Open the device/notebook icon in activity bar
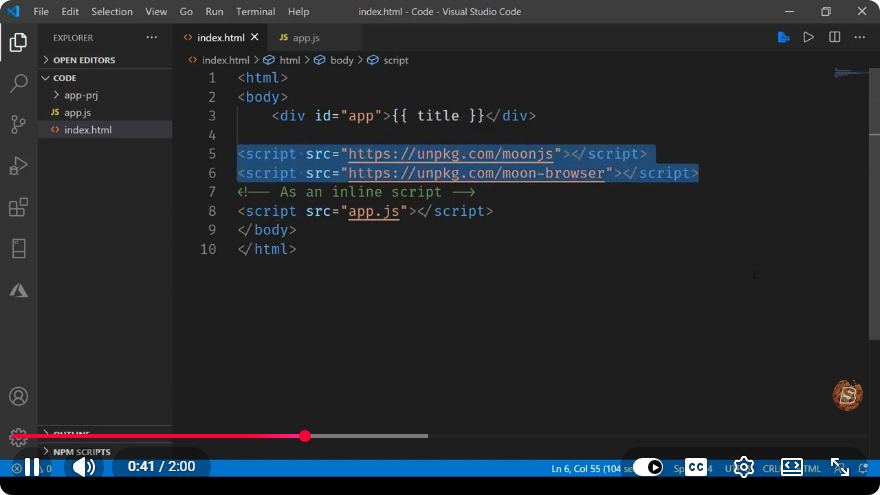 [x=18, y=249]
